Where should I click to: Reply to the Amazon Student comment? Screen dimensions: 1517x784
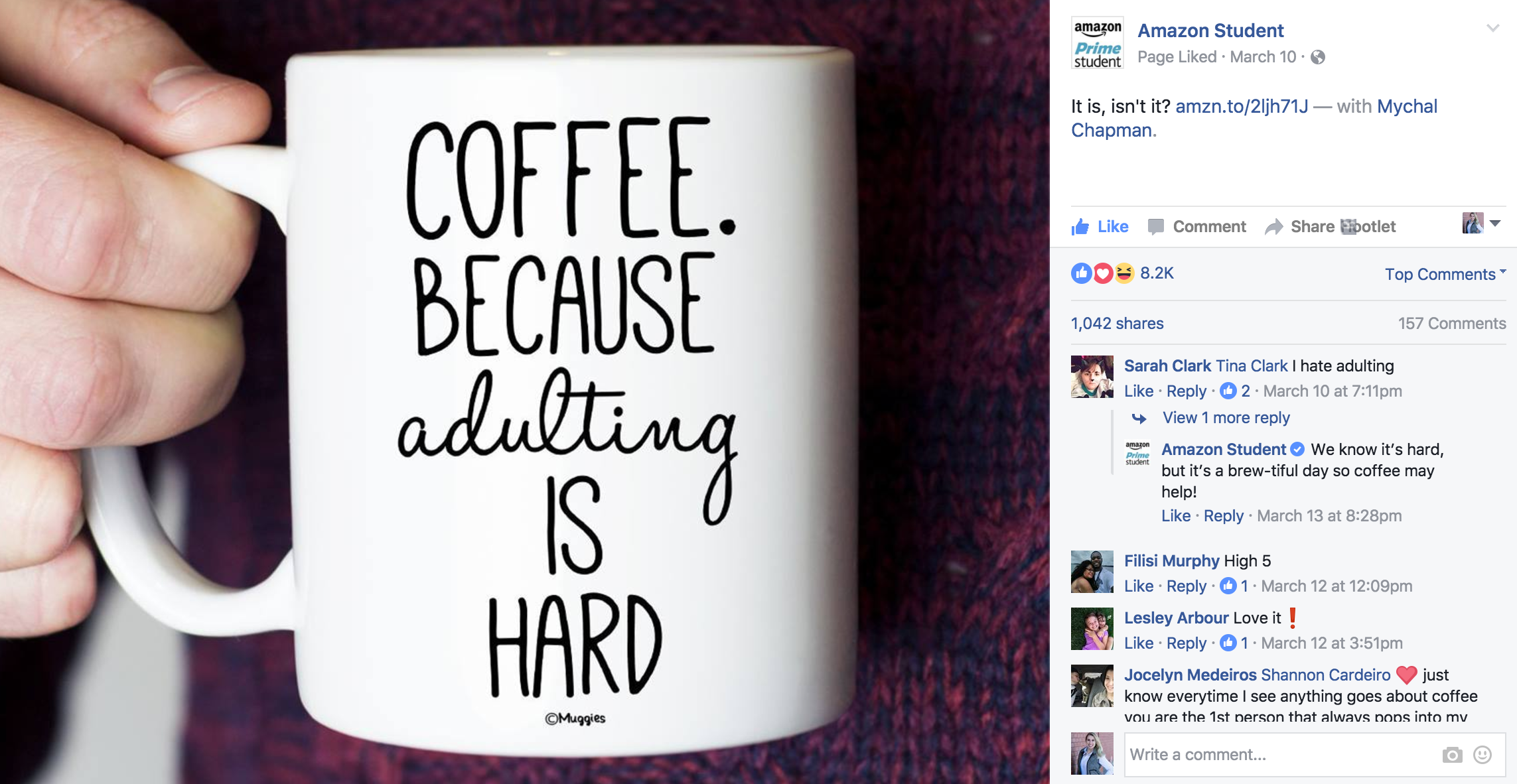(1224, 516)
